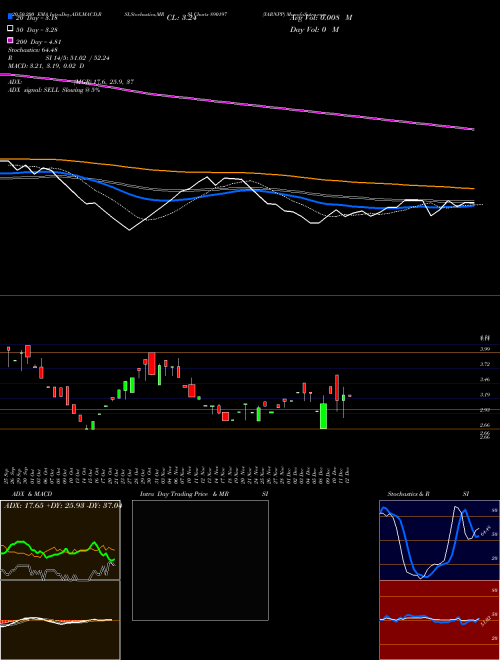Viewport: 500px width, 660px height.
Task: Click the 'Stochastics: 64.48' readout
Action: pyautogui.click(x=33, y=50)
